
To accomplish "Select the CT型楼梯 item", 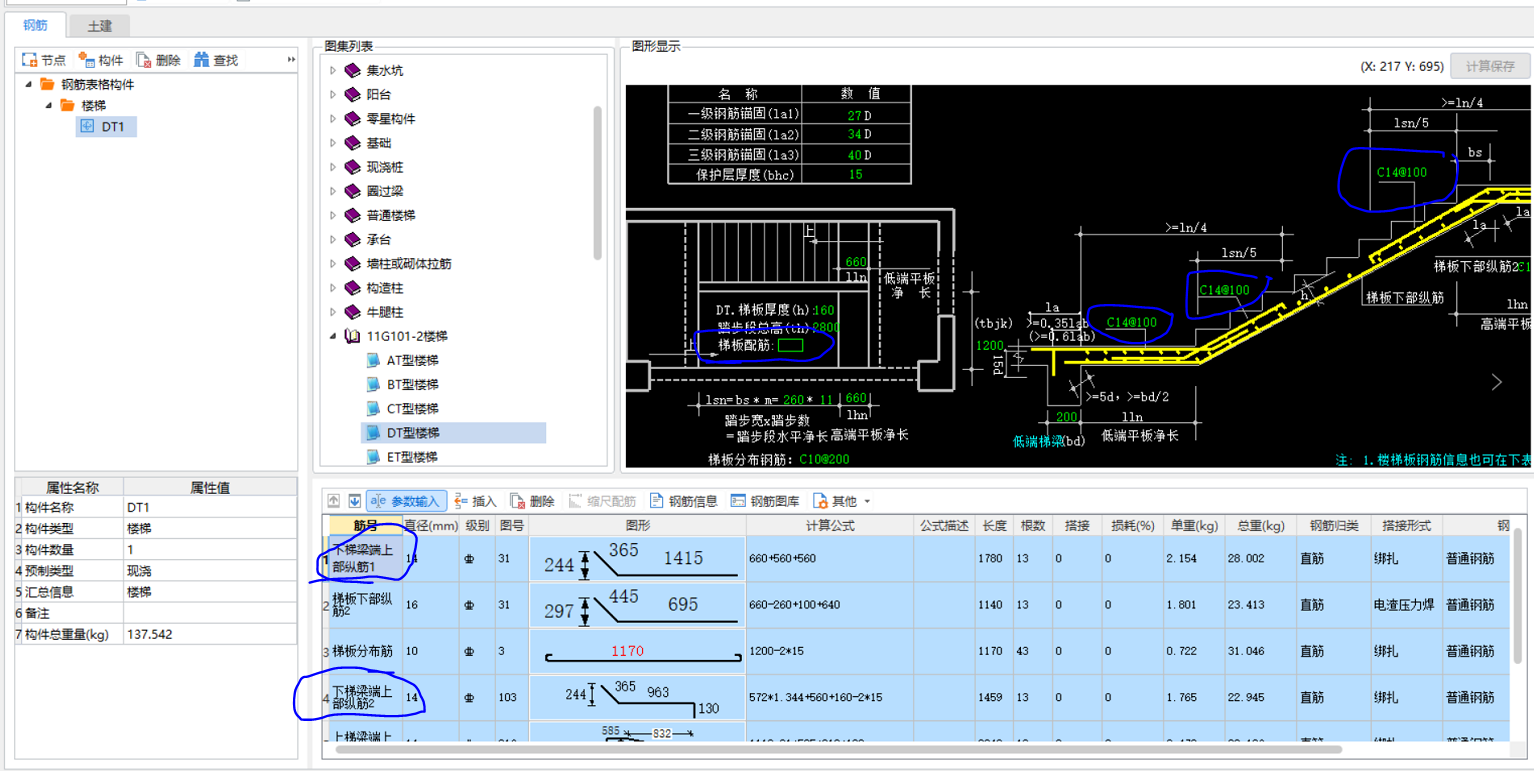I will pyautogui.click(x=412, y=409).
